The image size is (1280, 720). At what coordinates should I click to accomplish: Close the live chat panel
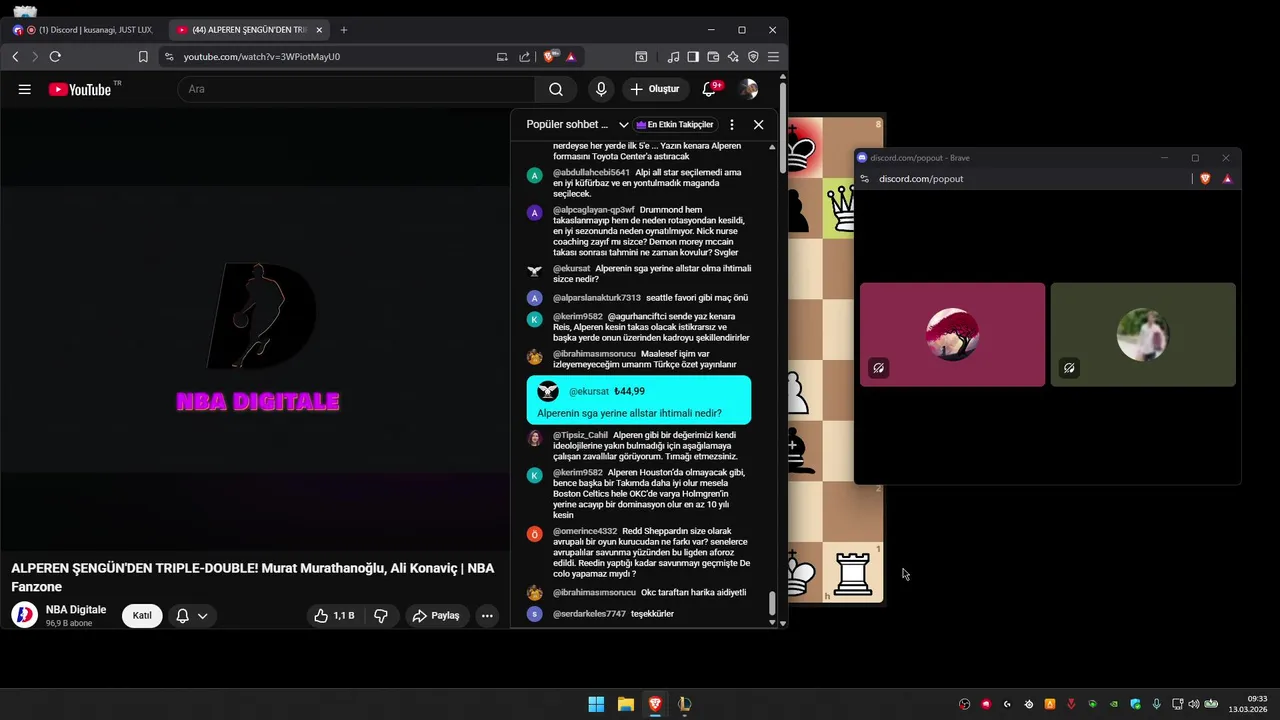click(x=758, y=125)
